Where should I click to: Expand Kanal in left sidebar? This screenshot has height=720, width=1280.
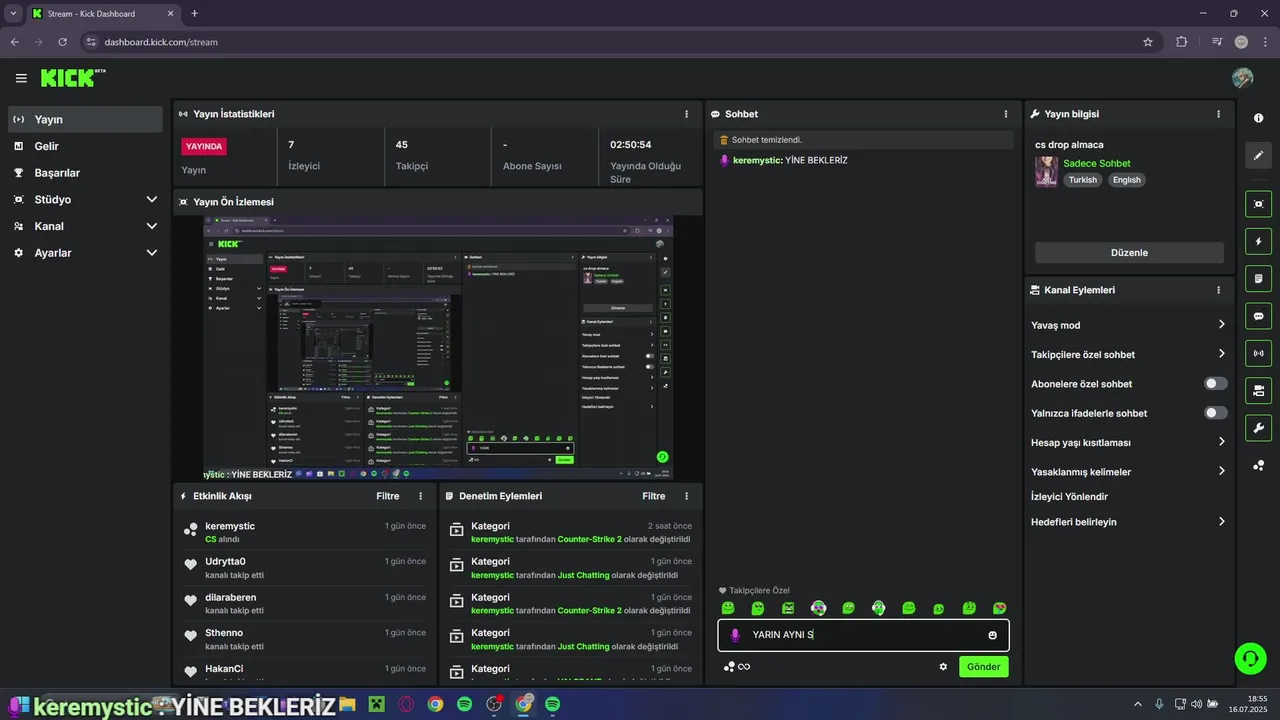85,226
